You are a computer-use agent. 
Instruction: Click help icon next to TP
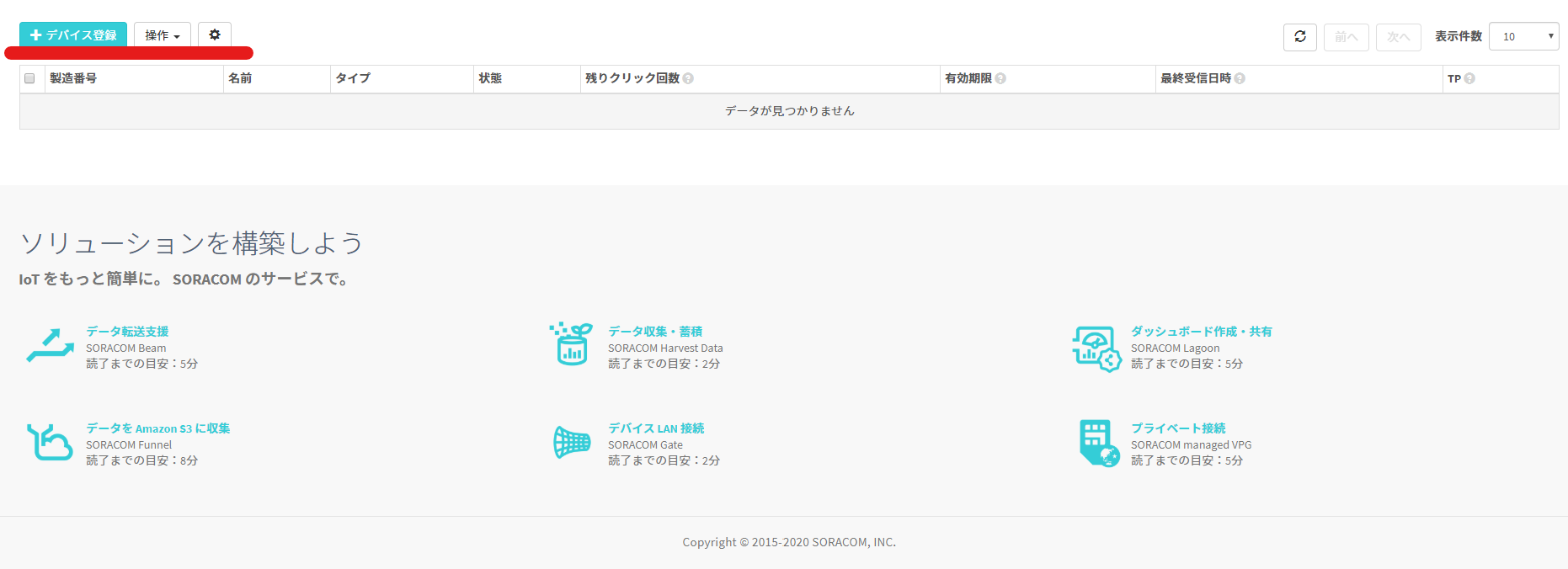(1469, 78)
